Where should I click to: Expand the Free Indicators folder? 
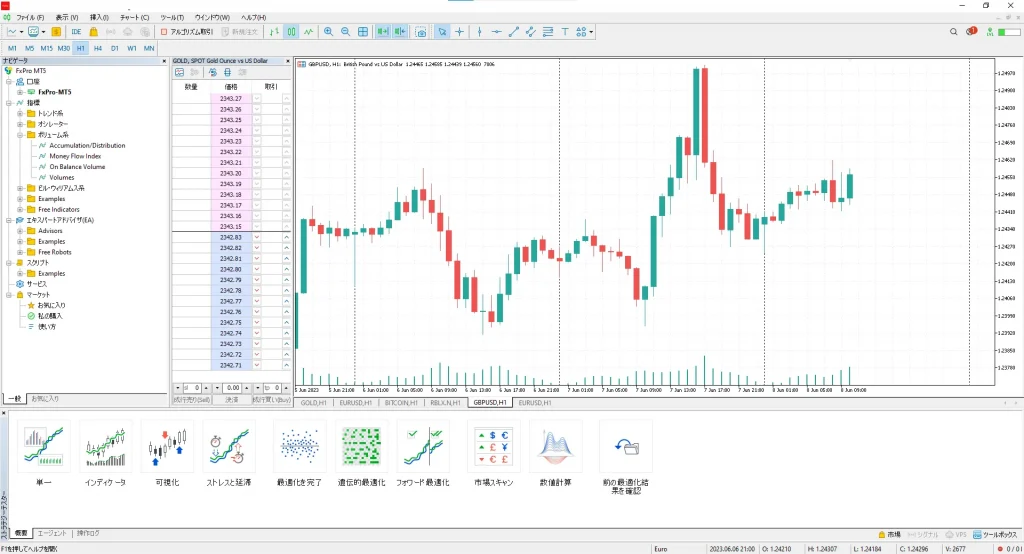tap(20, 210)
